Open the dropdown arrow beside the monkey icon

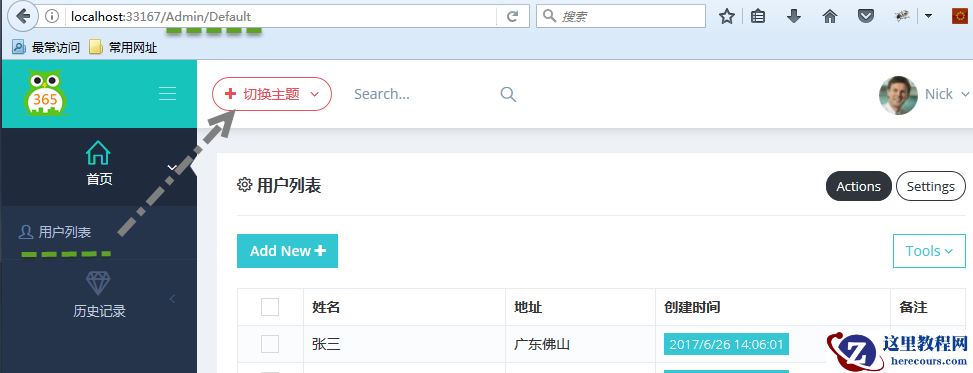pyautogui.click(x=928, y=17)
